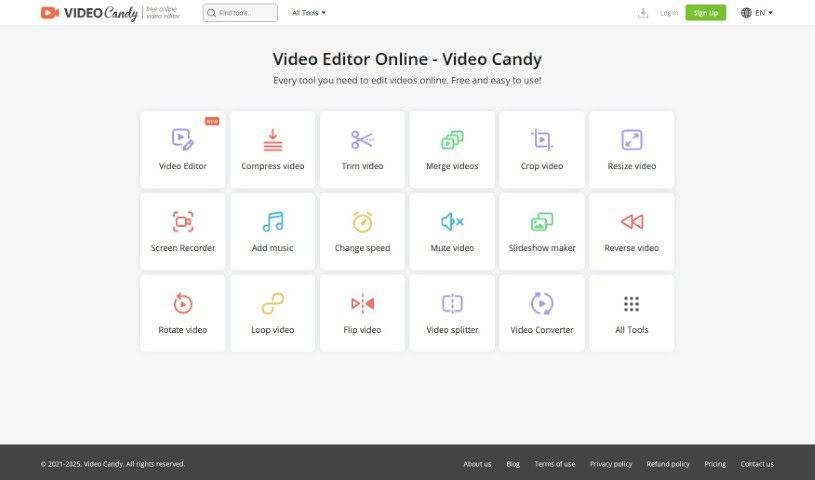Click the 'Video splitter' label text
815x480 pixels.
pos(452,330)
